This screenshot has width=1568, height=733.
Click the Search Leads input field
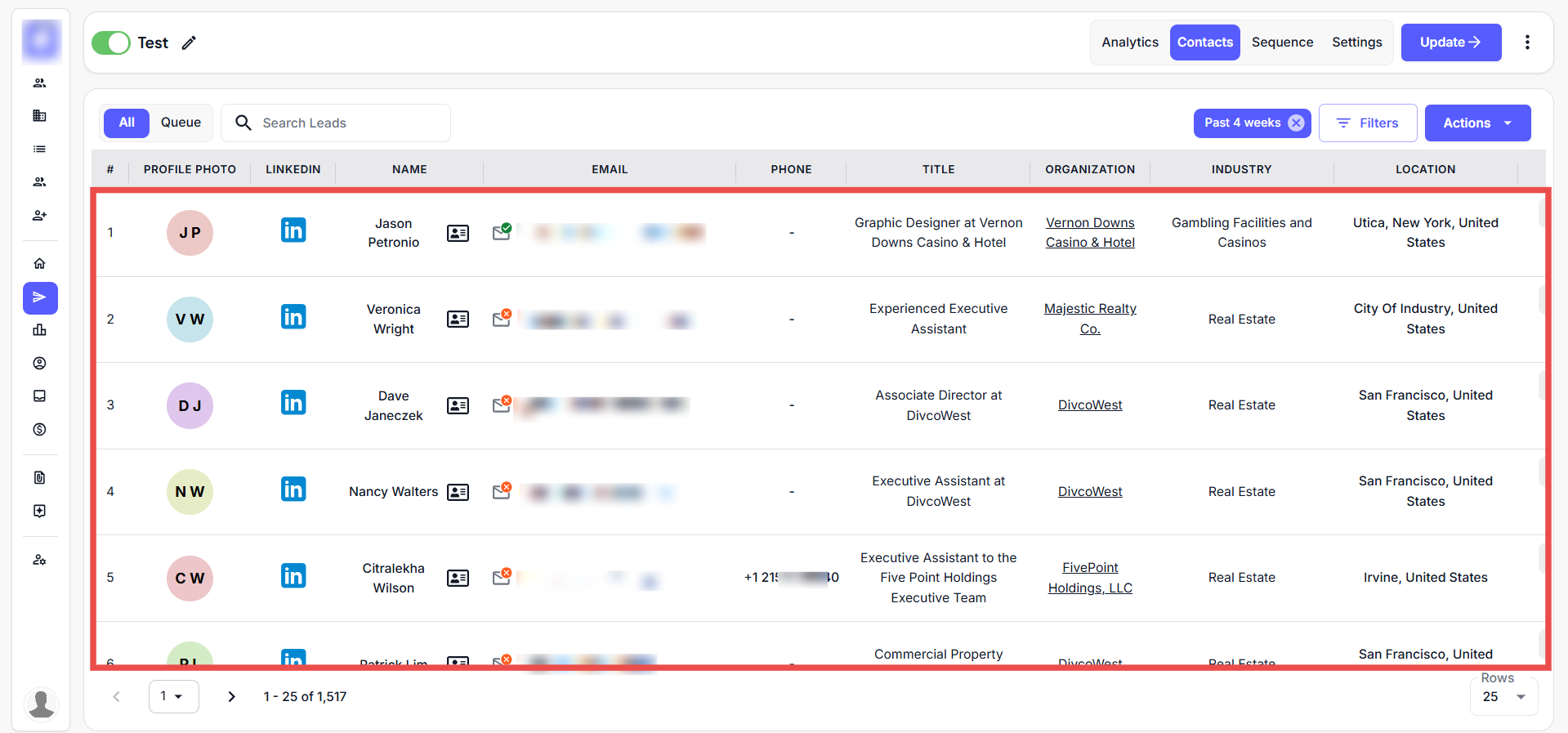[x=351, y=123]
